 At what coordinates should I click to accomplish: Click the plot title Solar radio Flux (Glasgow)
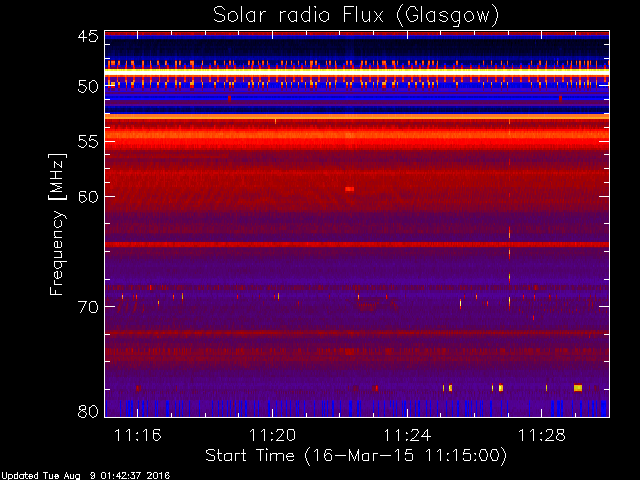(x=356, y=16)
